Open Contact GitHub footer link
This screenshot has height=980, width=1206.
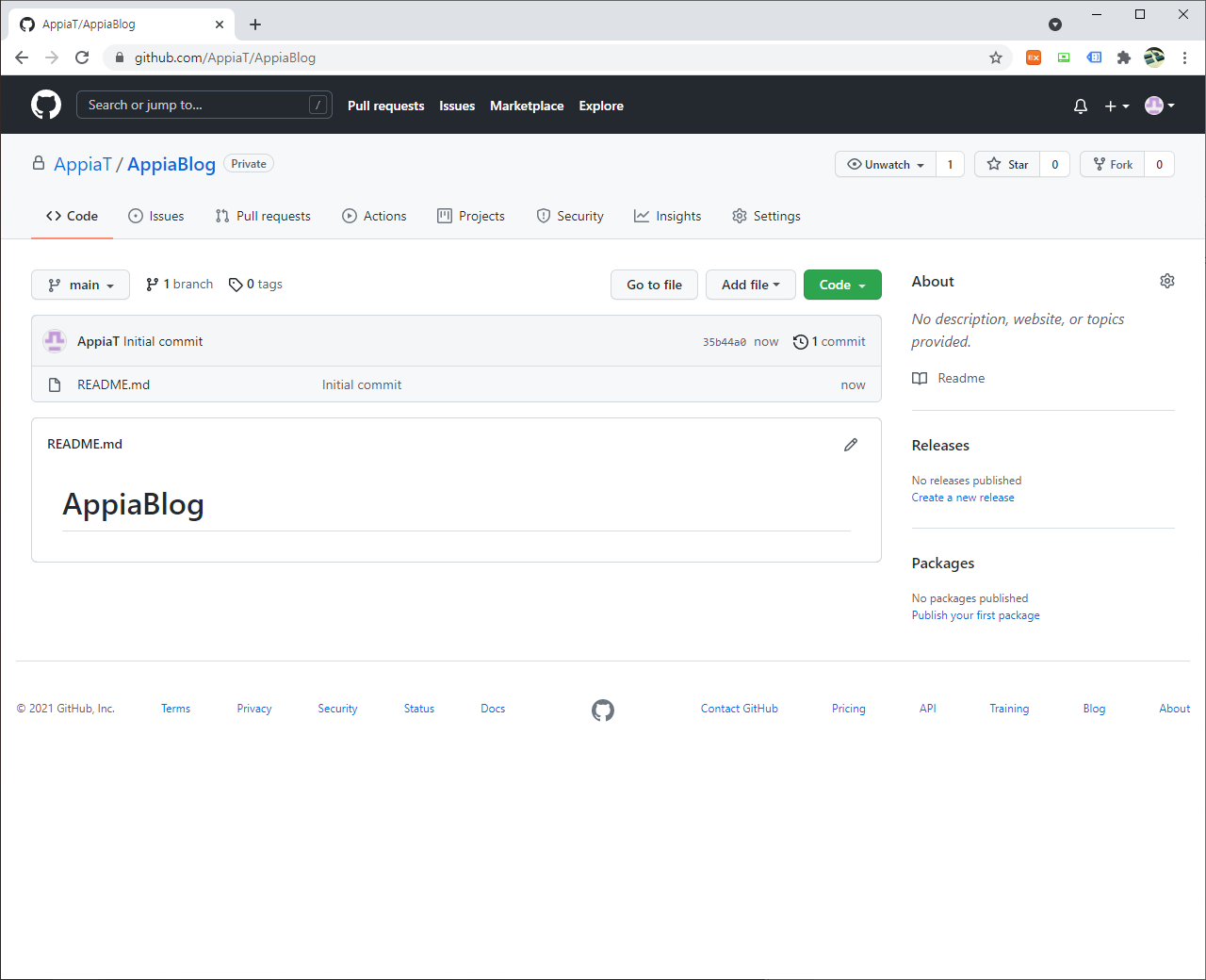[x=740, y=709]
